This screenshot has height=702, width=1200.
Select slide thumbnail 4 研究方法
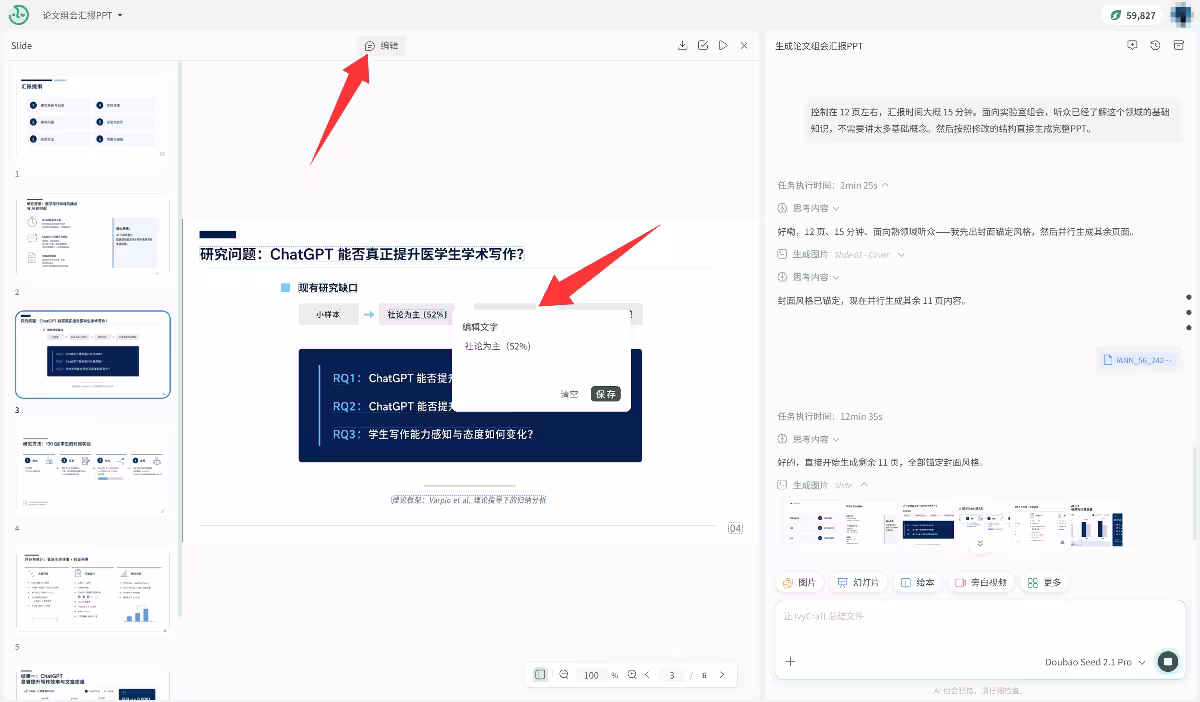tap(92, 473)
